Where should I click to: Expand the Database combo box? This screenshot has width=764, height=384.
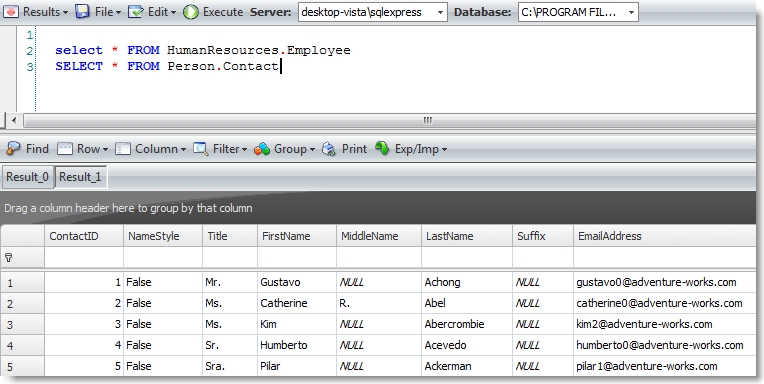(631, 13)
